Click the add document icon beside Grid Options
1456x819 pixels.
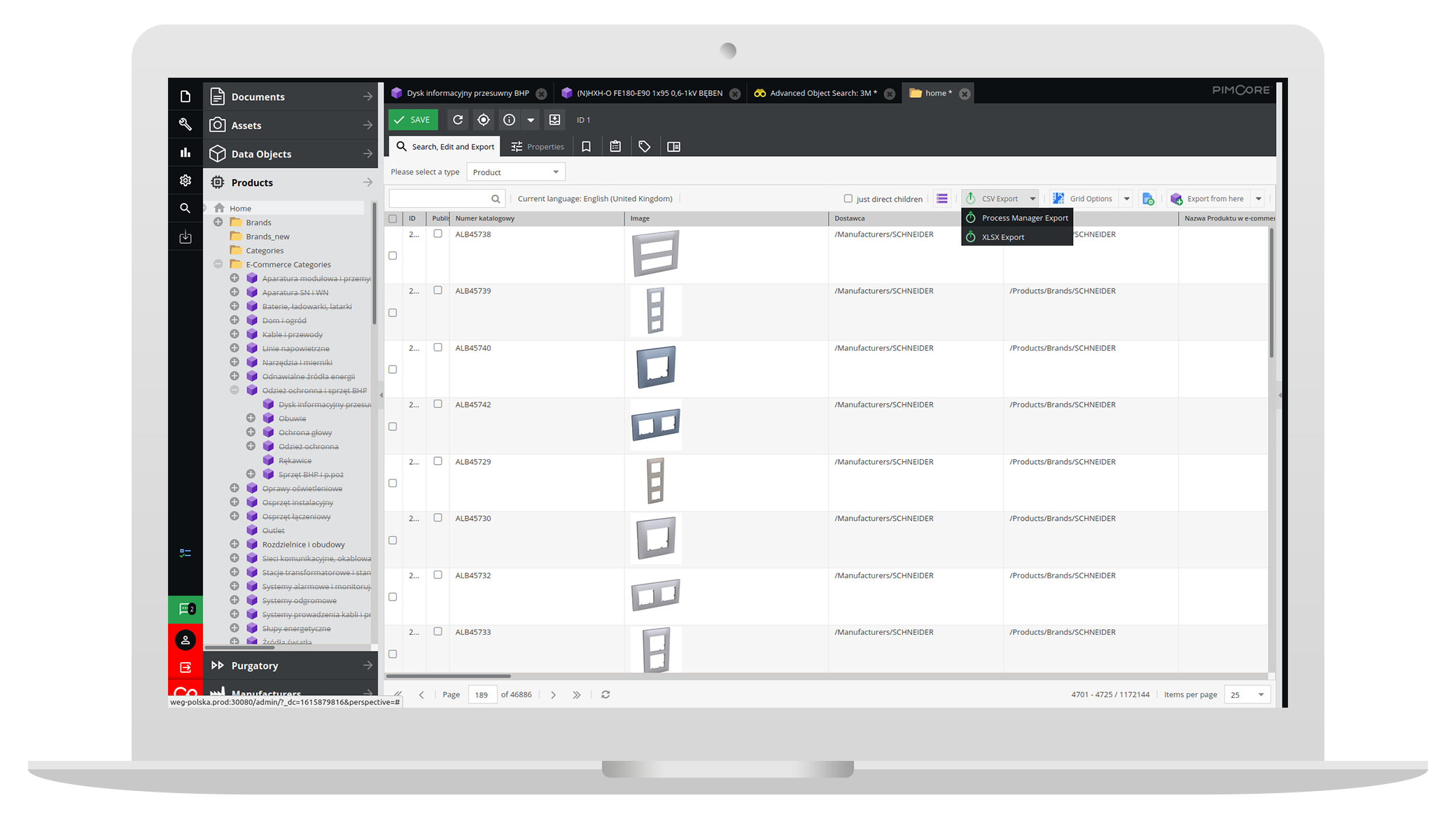[1148, 199]
